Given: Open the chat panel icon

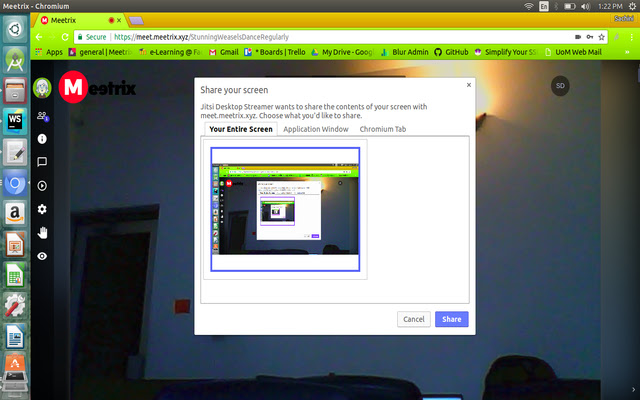Looking at the screenshot, I should (x=42, y=162).
